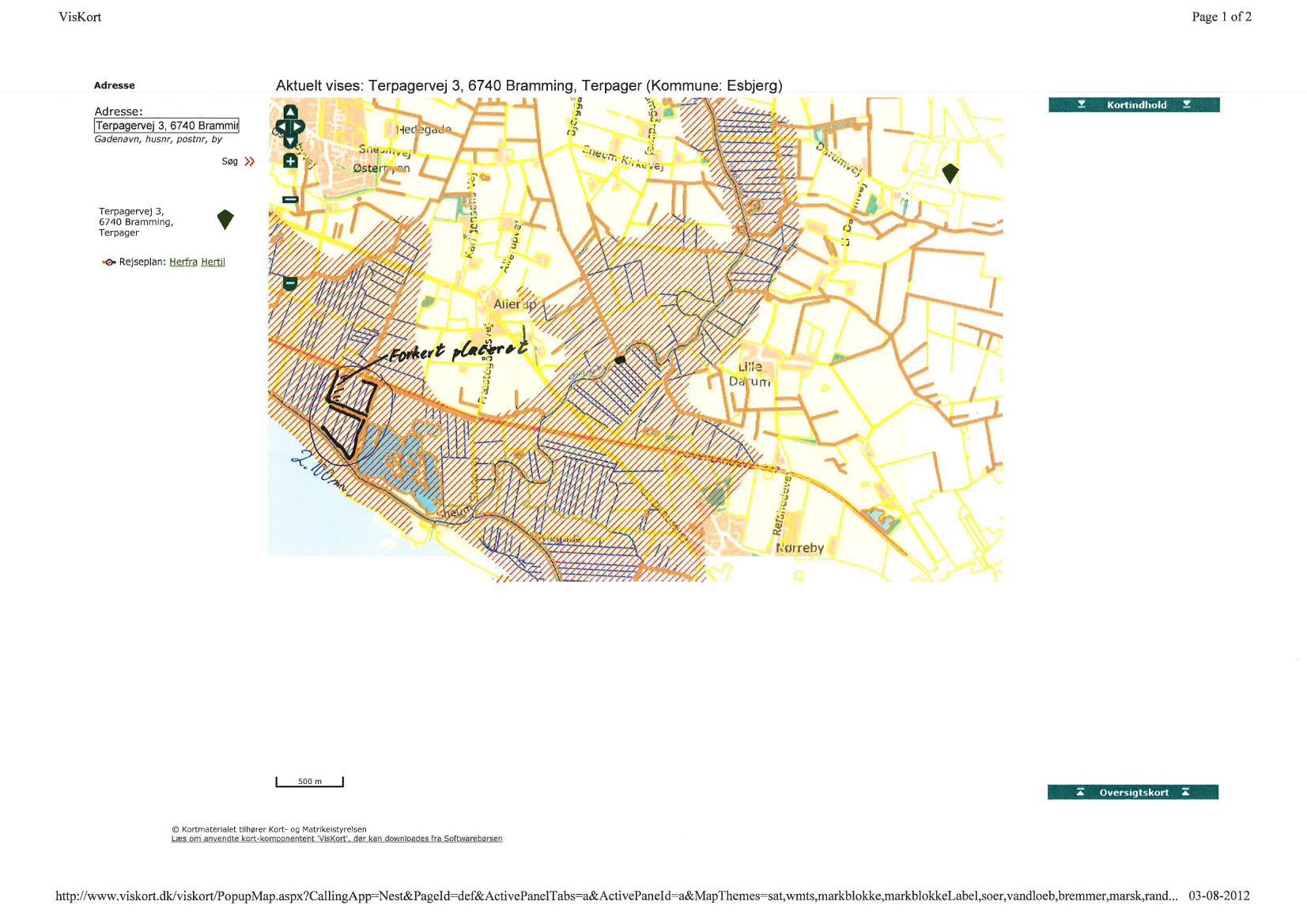Click the red double-chevron next to Søg
1307x924 pixels.
(250, 161)
